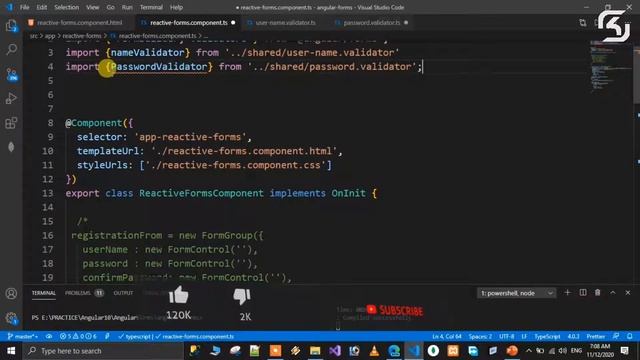Viewport: 640px width, 360px height.
Task: Open the Help menu
Action: [176, 7]
